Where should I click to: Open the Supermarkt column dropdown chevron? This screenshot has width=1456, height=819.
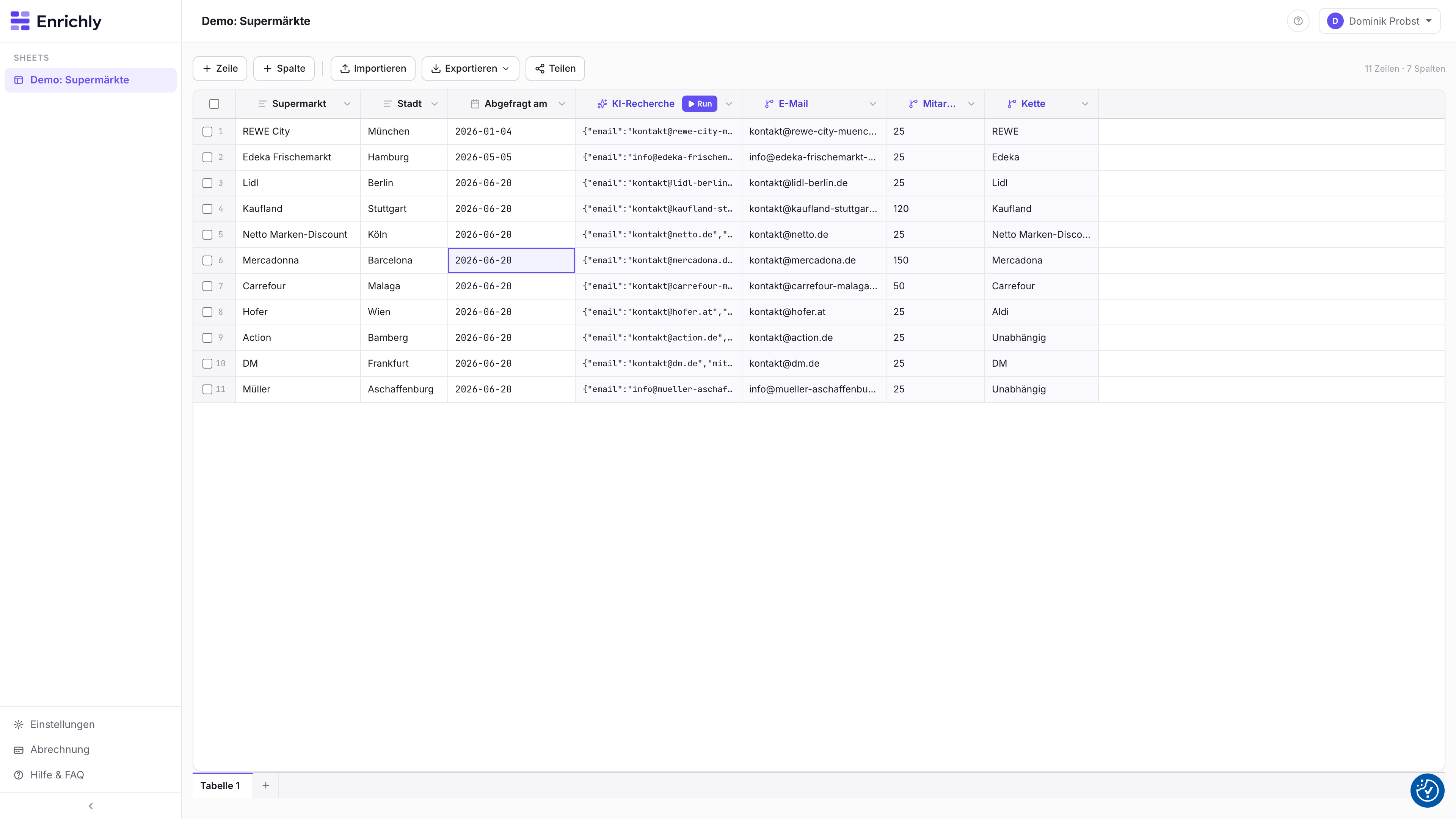[347, 104]
